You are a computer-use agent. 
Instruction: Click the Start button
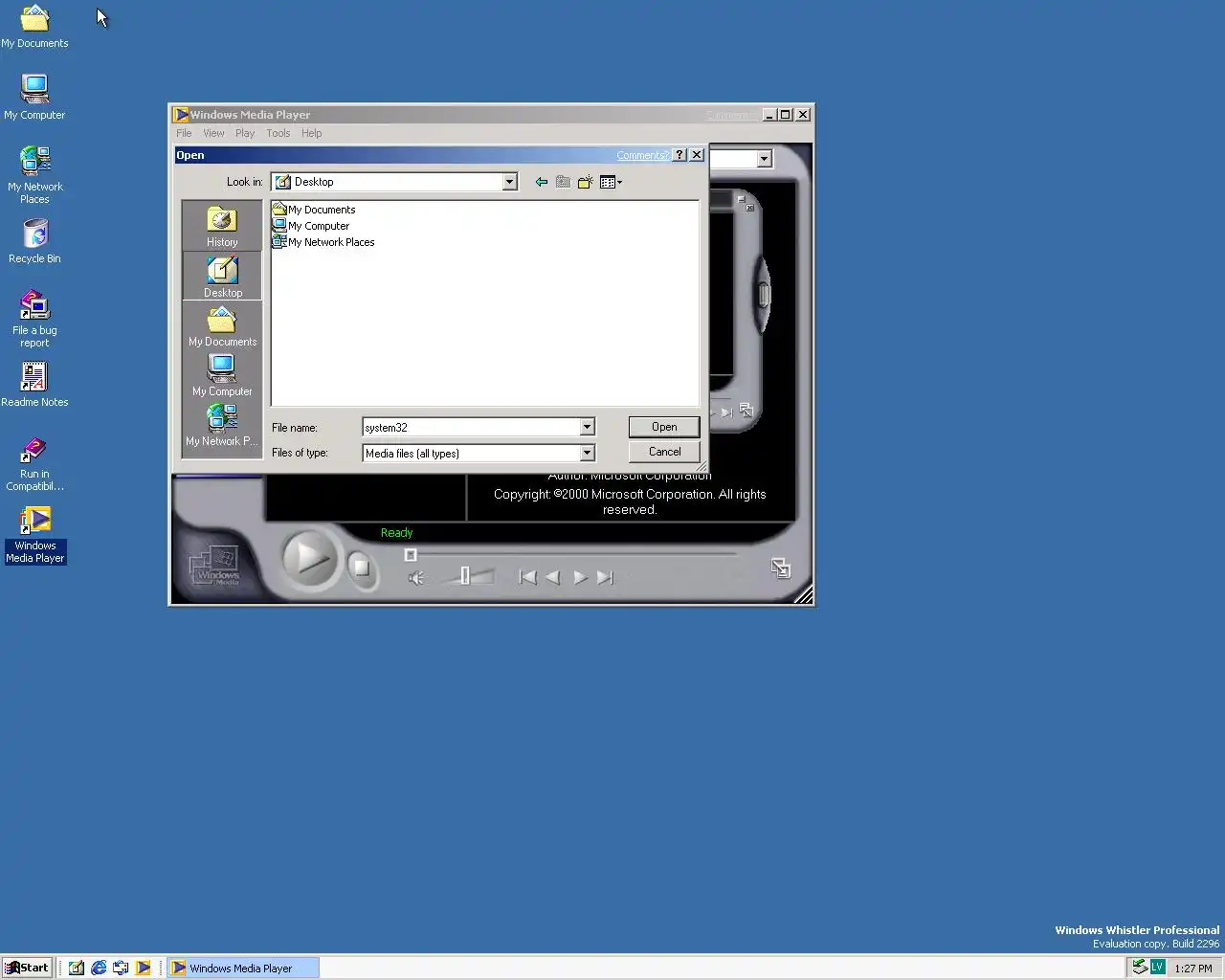coord(27,968)
